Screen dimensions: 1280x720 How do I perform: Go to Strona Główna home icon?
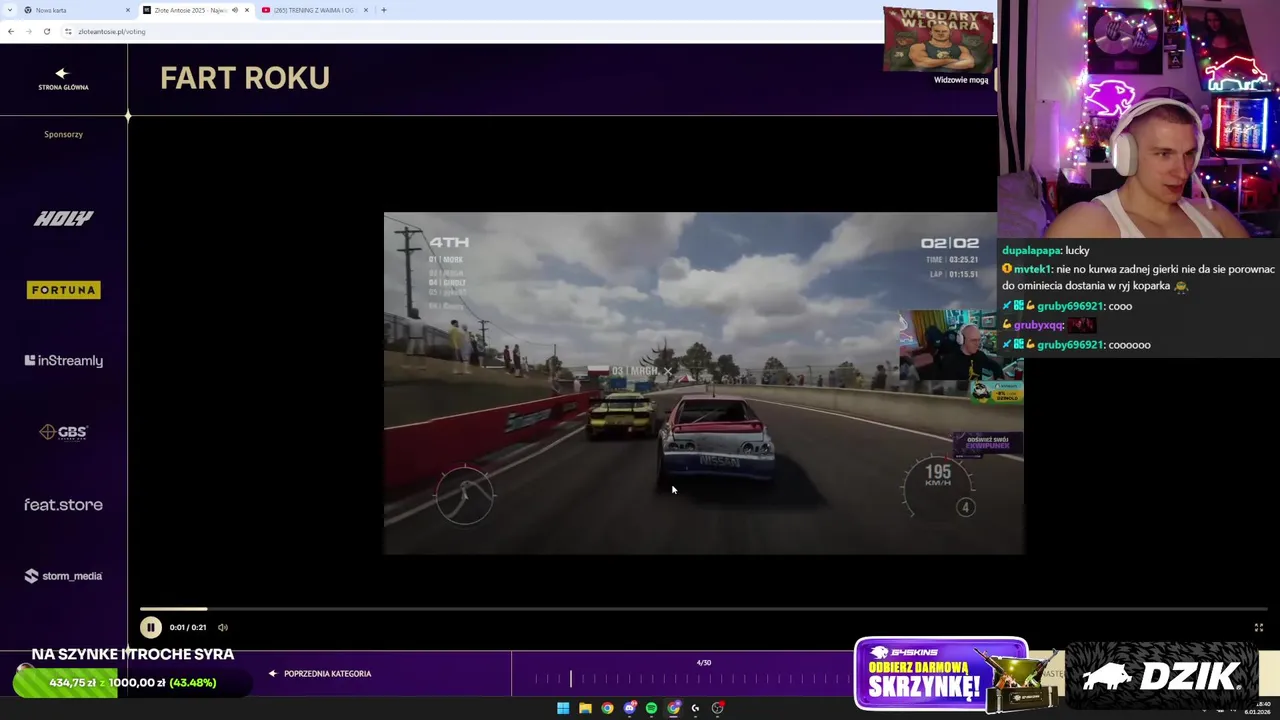[x=63, y=79]
